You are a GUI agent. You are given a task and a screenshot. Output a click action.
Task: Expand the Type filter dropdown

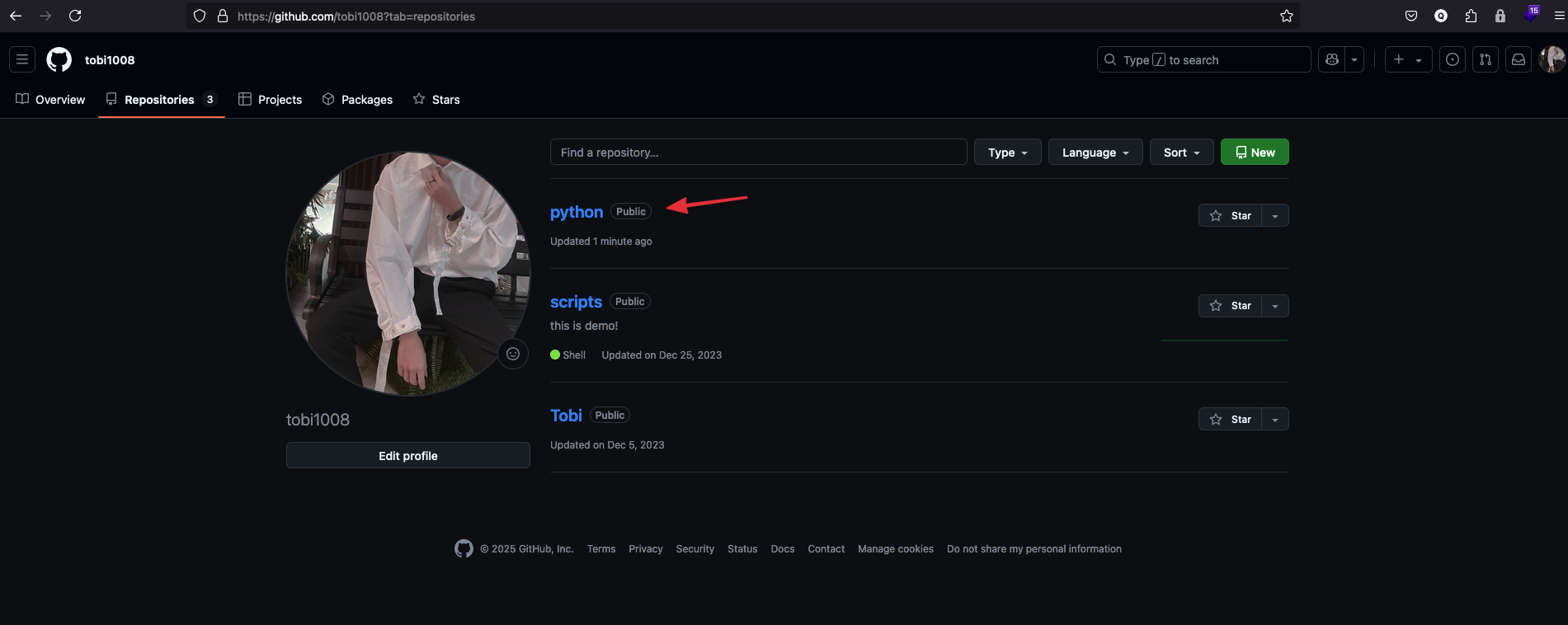pyautogui.click(x=1007, y=153)
